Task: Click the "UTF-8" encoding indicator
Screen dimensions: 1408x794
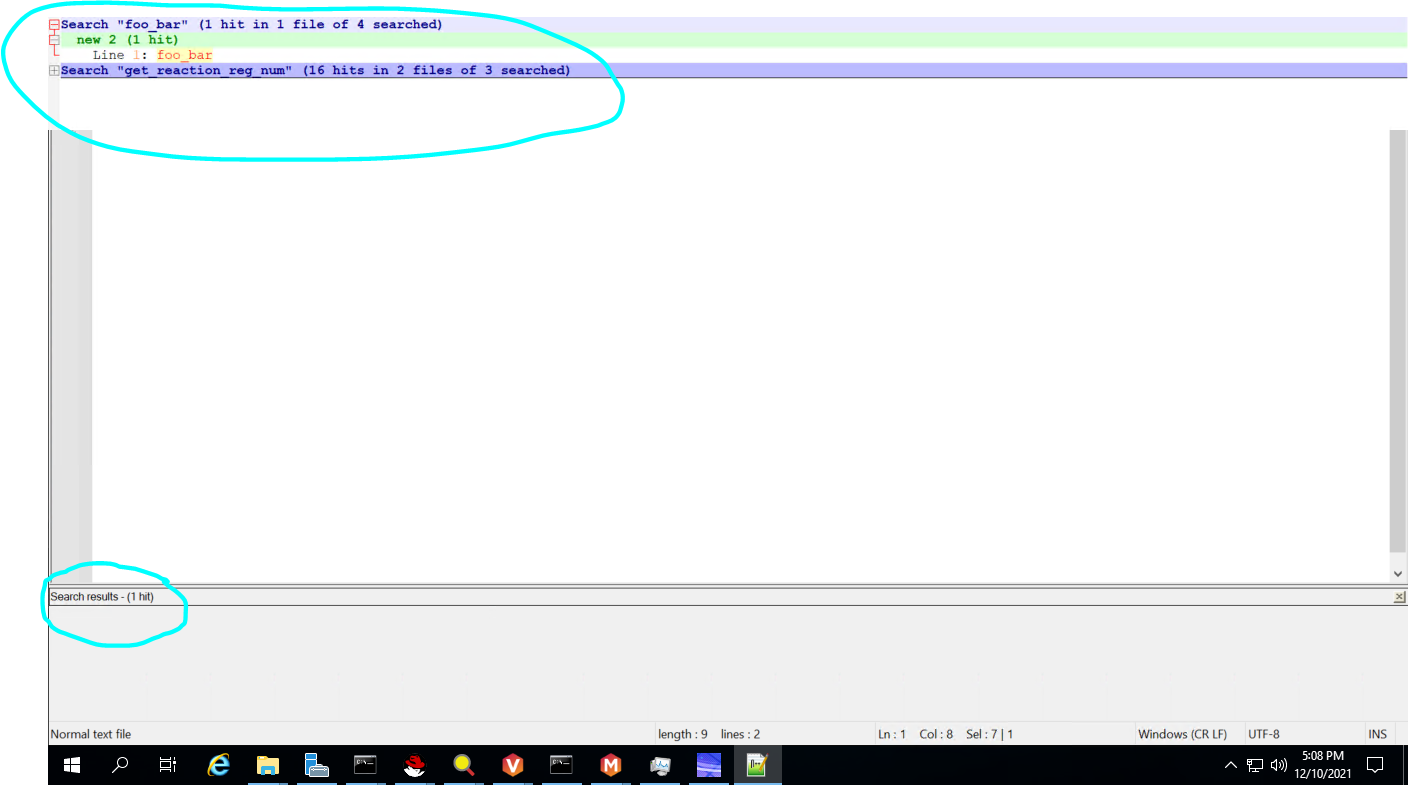Action: (x=1263, y=734)
